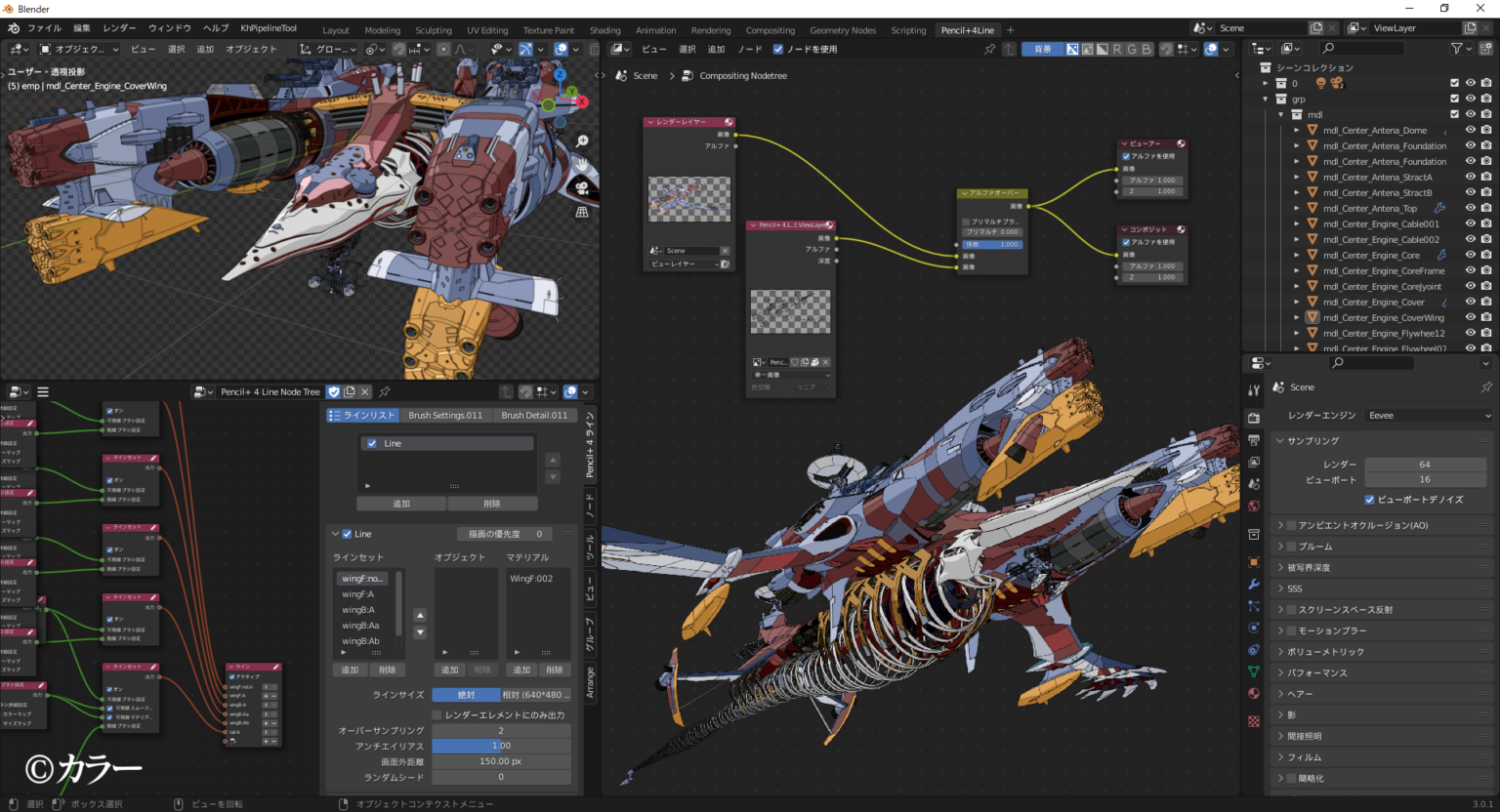The height and width of the screenshot is (812, 1500).
Task: Toggle the ノードを使用 checkbox
Action: tap(777, 50)
